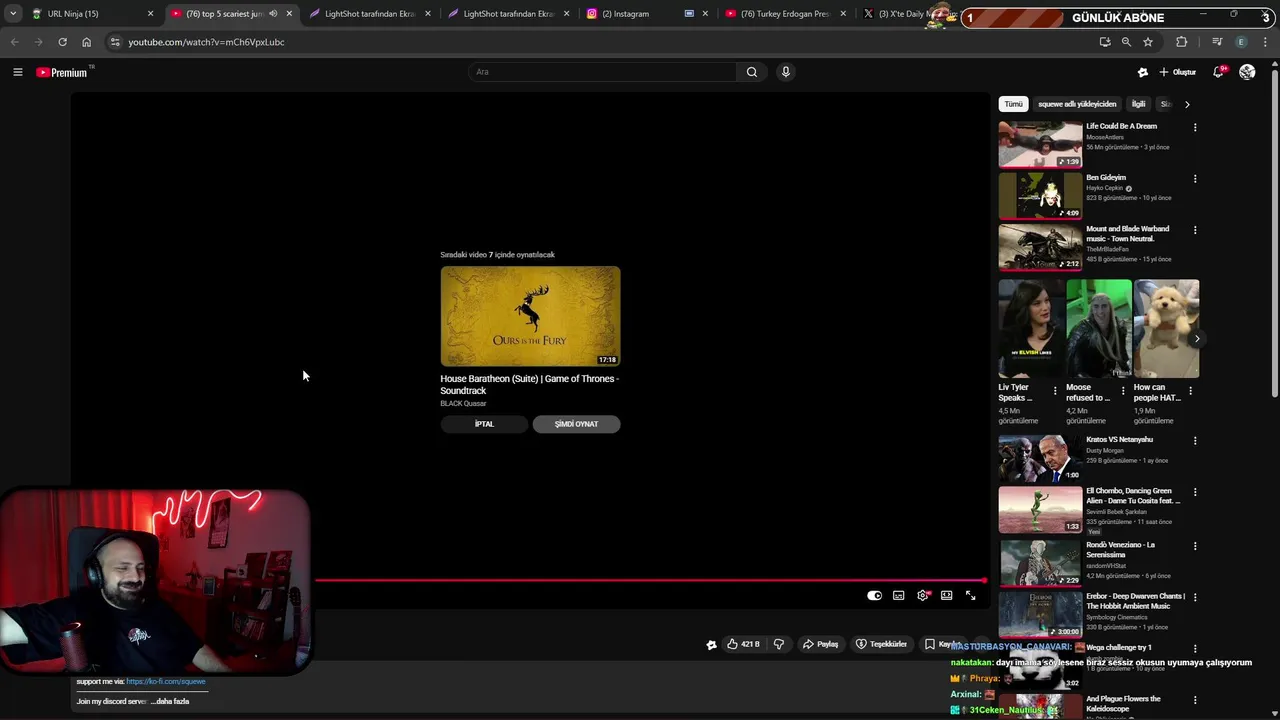Screen dimensions: 1280x720
Task: Mute the top 5 scariest tab audio icon
Action: (272, 14)
